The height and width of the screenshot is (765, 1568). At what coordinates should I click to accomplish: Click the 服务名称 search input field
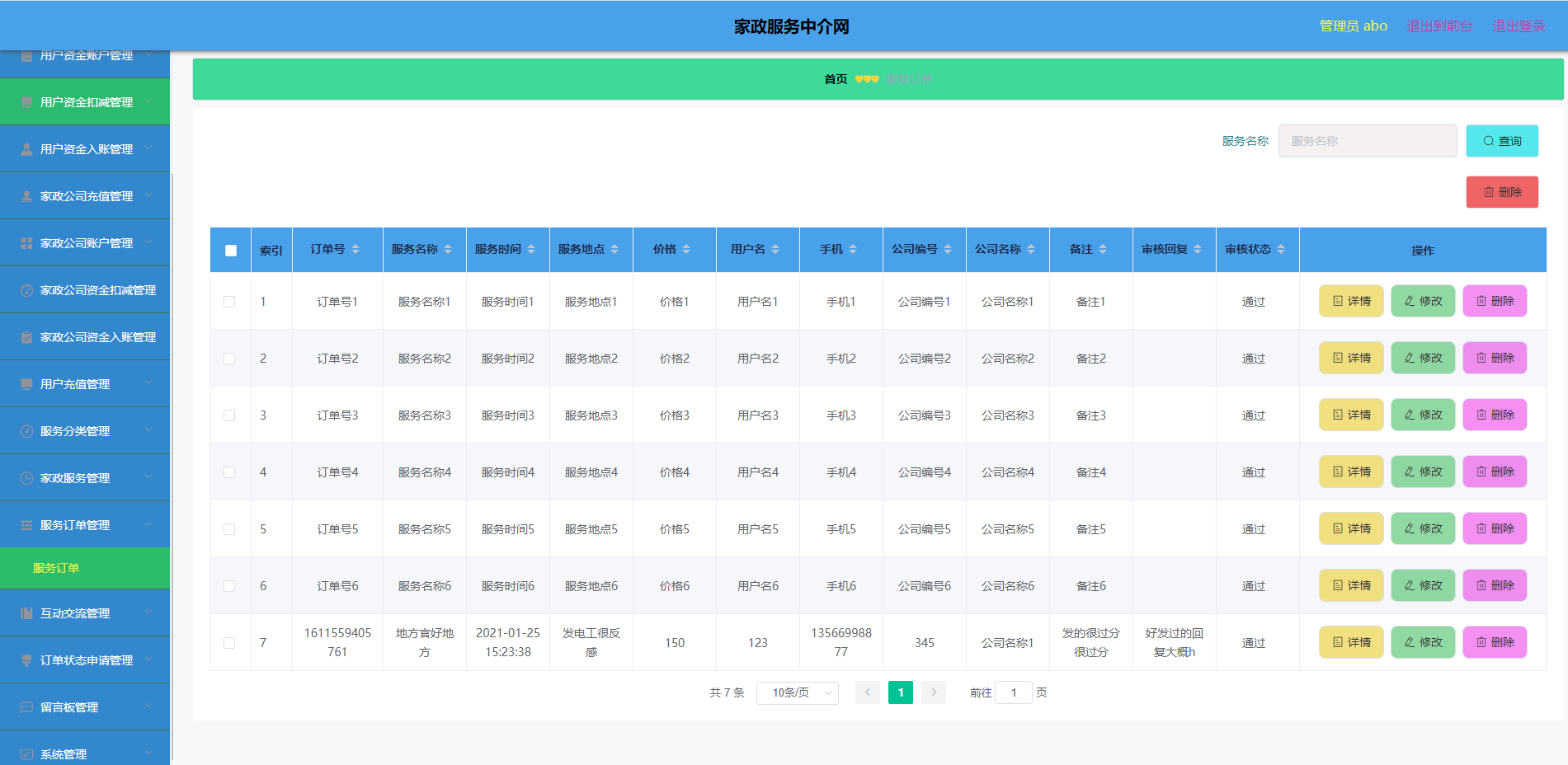pyautogui.click(x=1367, y=140)
